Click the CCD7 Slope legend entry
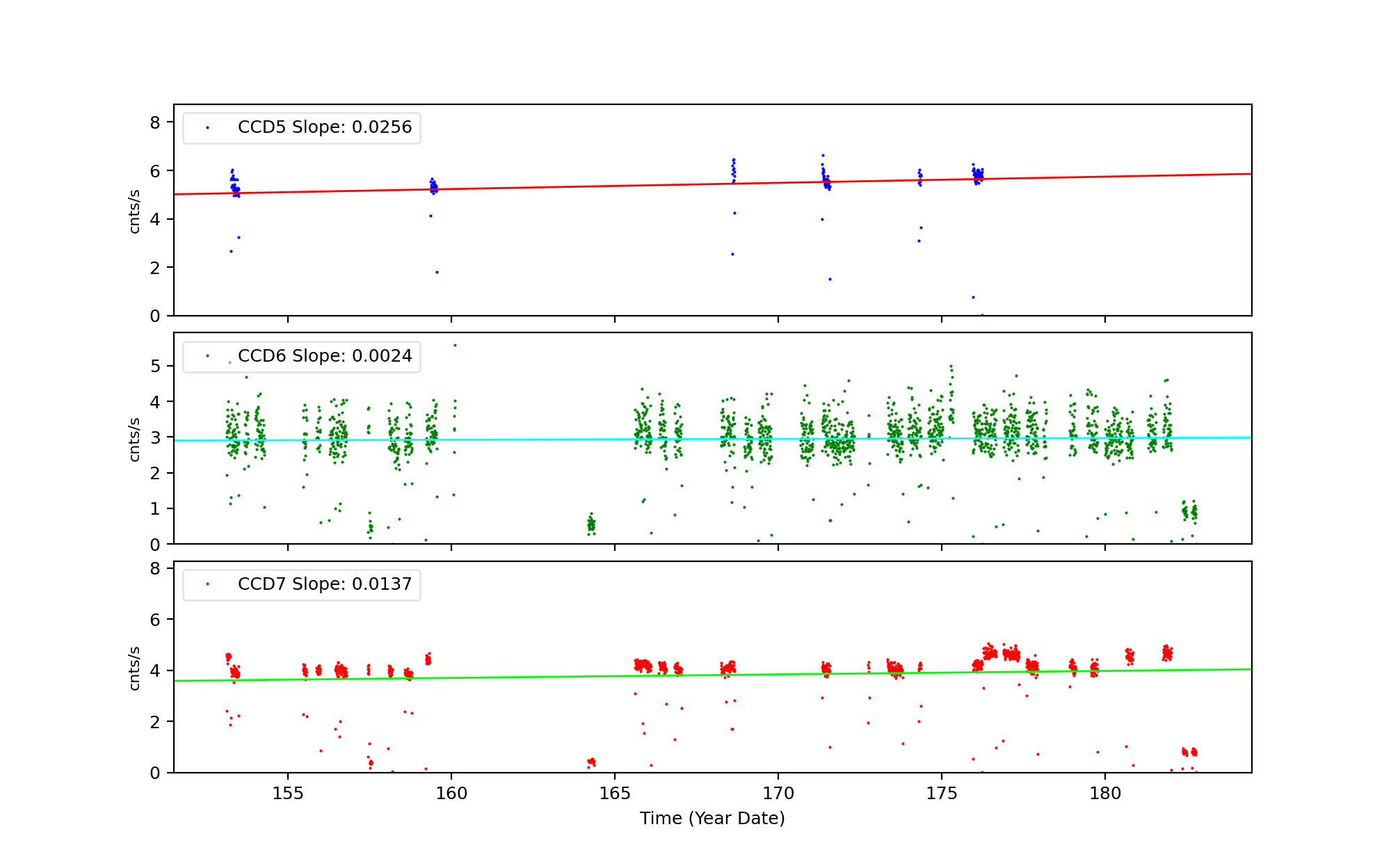Viewport: 1391px width, 868px height. [x=324, y=584]
